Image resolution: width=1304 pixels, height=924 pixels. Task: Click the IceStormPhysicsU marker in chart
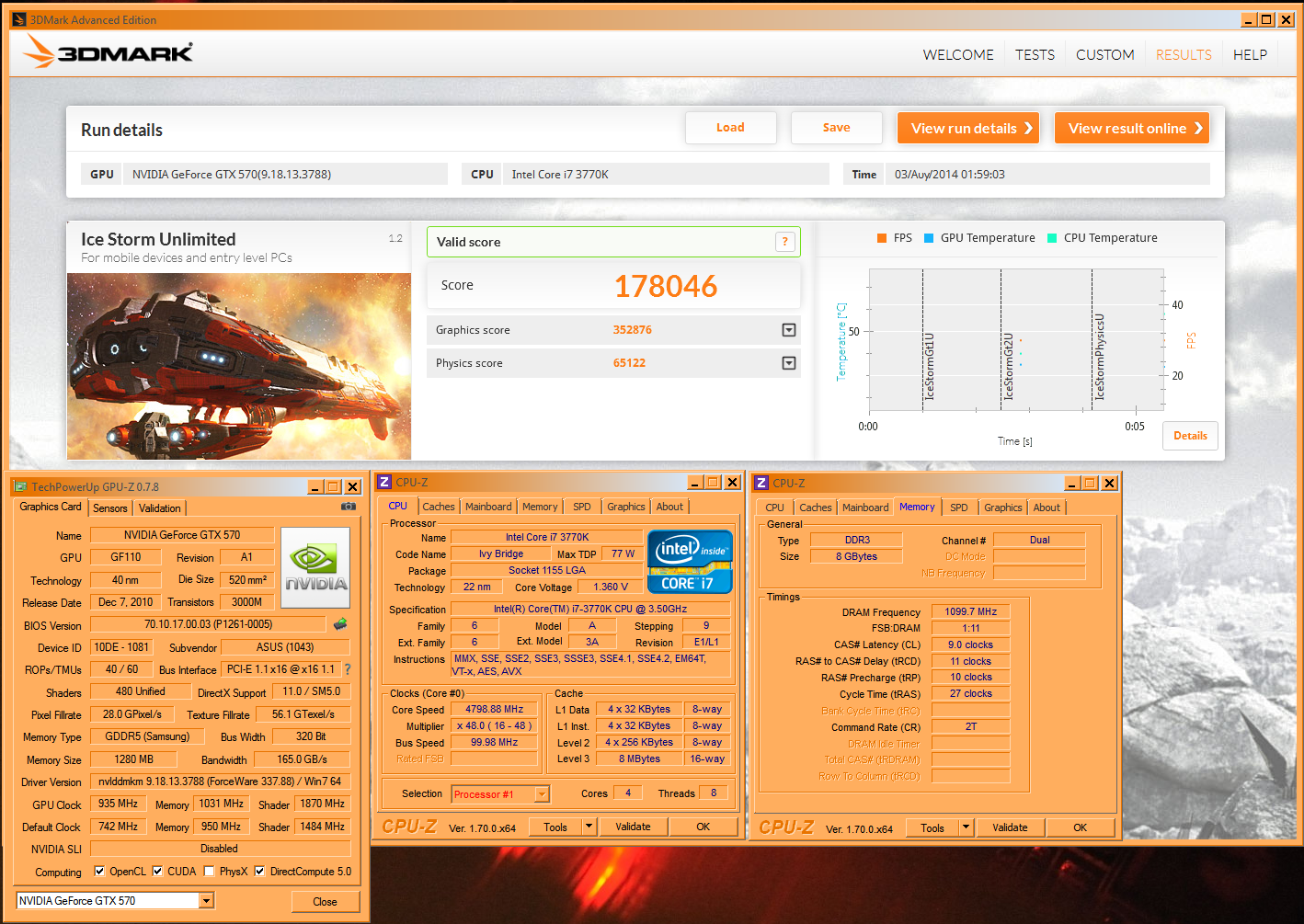pyautogui.click(x=1099, y=357)
